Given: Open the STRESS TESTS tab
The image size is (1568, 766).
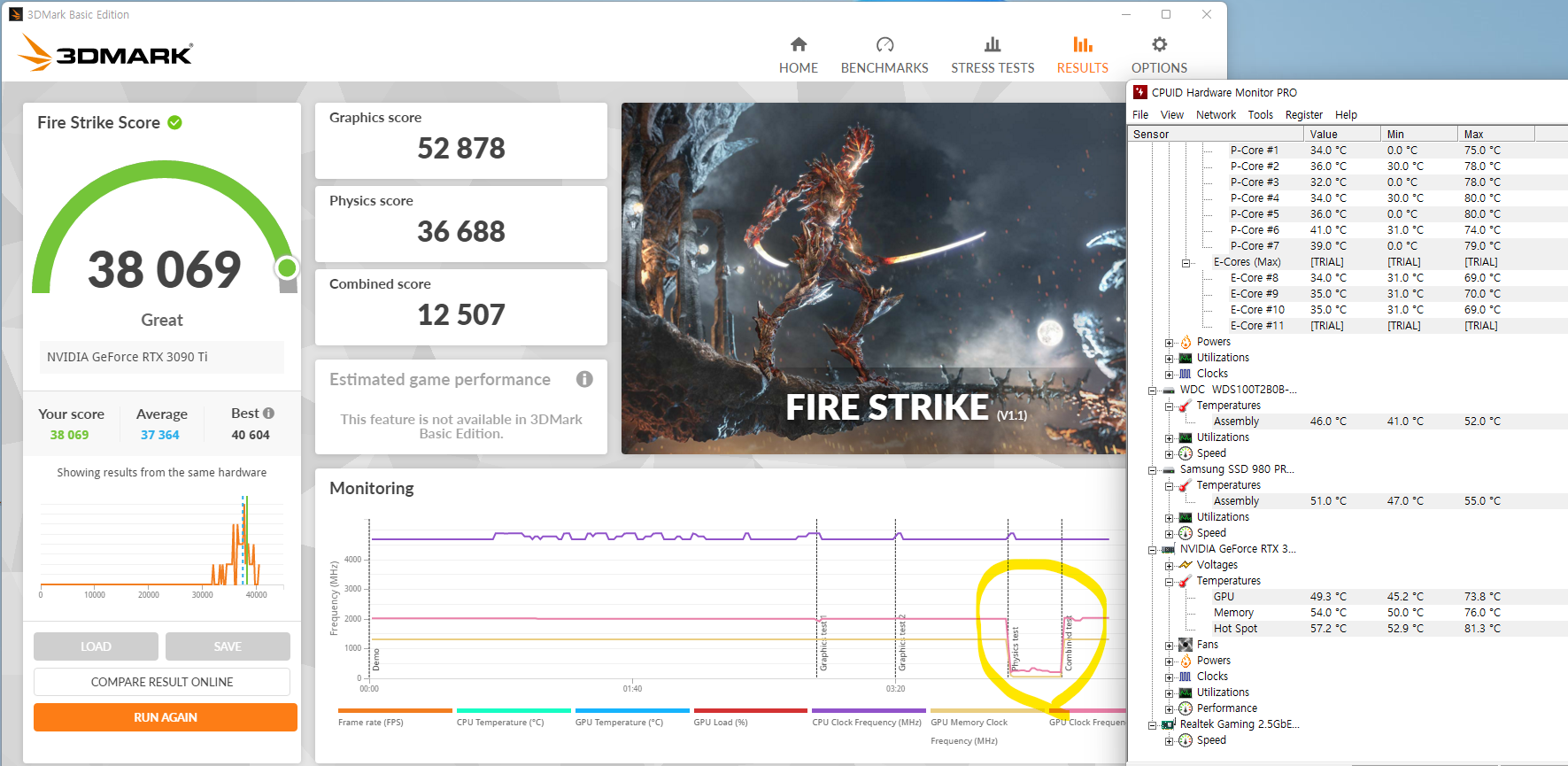Looking at the screenshot, I should pyautogui.click(x=993, y=55).
